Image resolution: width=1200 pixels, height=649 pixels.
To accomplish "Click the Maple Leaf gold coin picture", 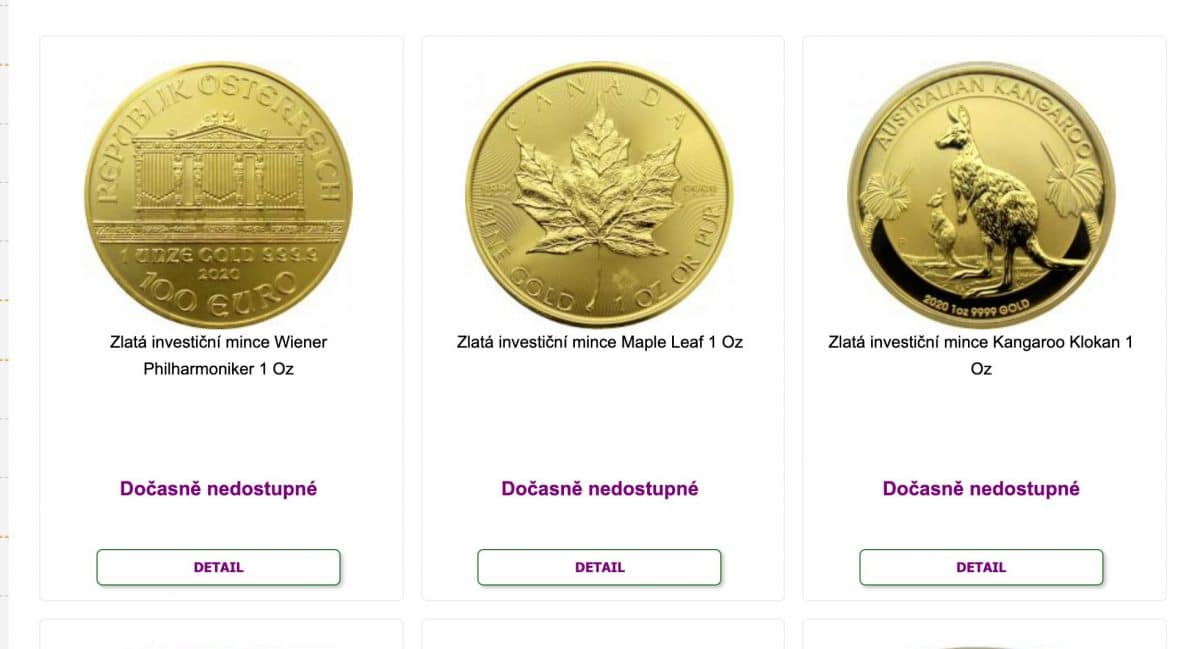I will tap(599, 194).
